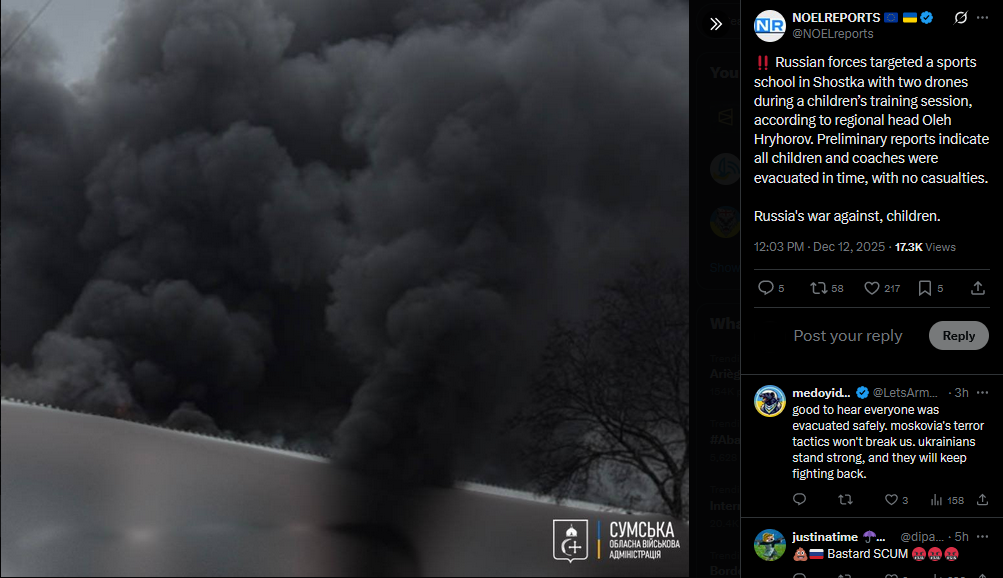Open the Grok explain icon on the post

pyautogui.click(x=960, y=18)
